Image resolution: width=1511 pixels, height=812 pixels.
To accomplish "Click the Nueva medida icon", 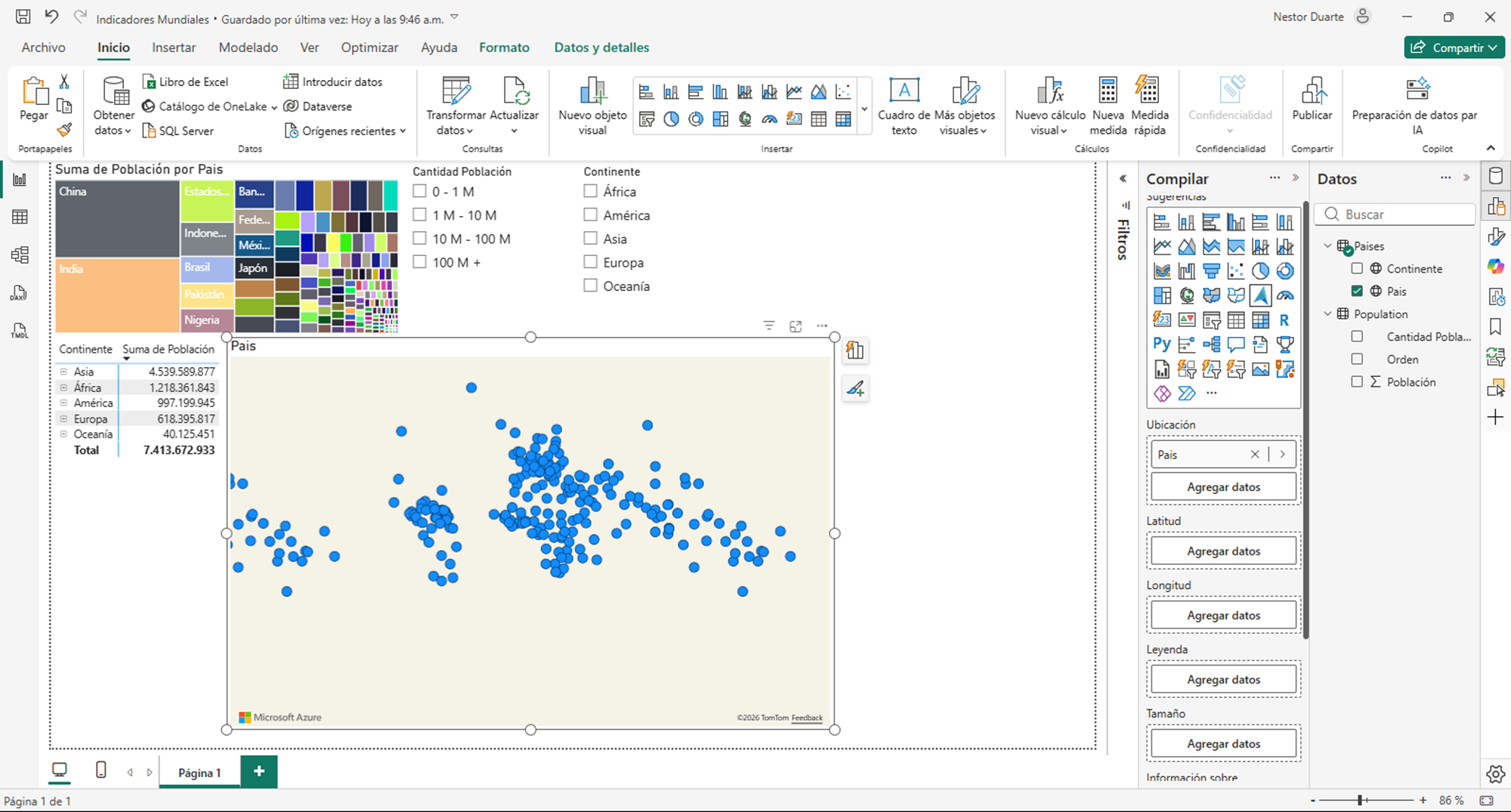I will tap(1108, 91).
